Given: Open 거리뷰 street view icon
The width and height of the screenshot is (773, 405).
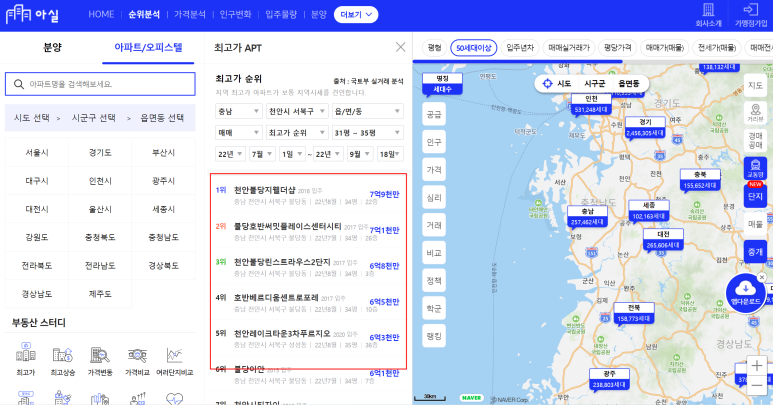Looking at the screenshot, I should 755,112.
